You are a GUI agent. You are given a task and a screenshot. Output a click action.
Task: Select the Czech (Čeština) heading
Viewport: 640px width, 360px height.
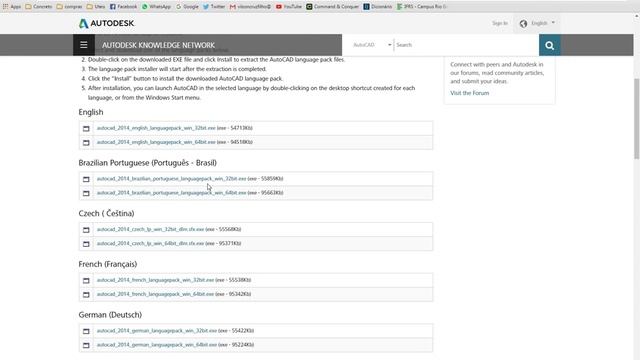107,213
